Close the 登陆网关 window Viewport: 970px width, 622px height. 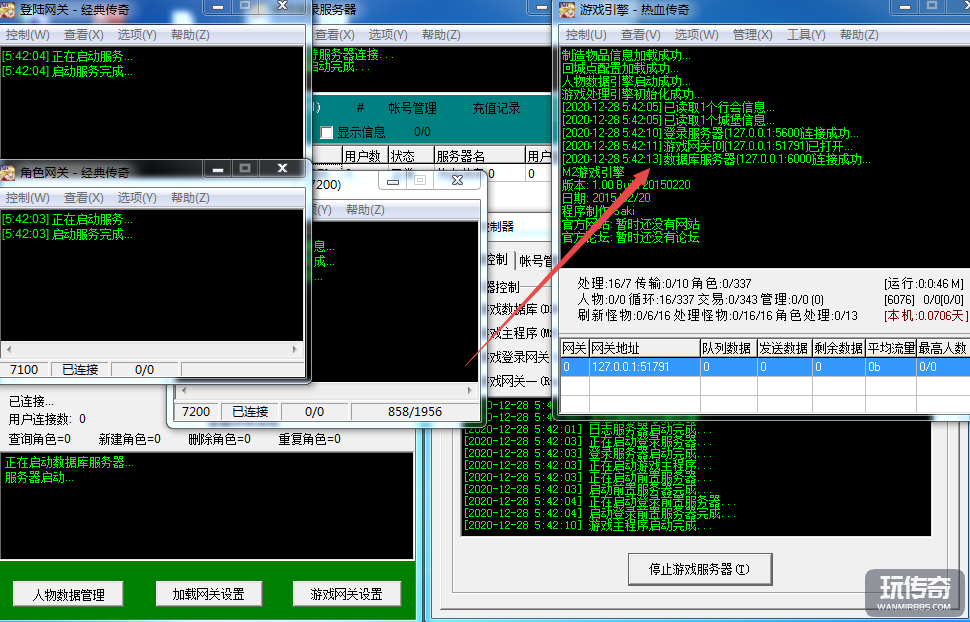[283, 6]
